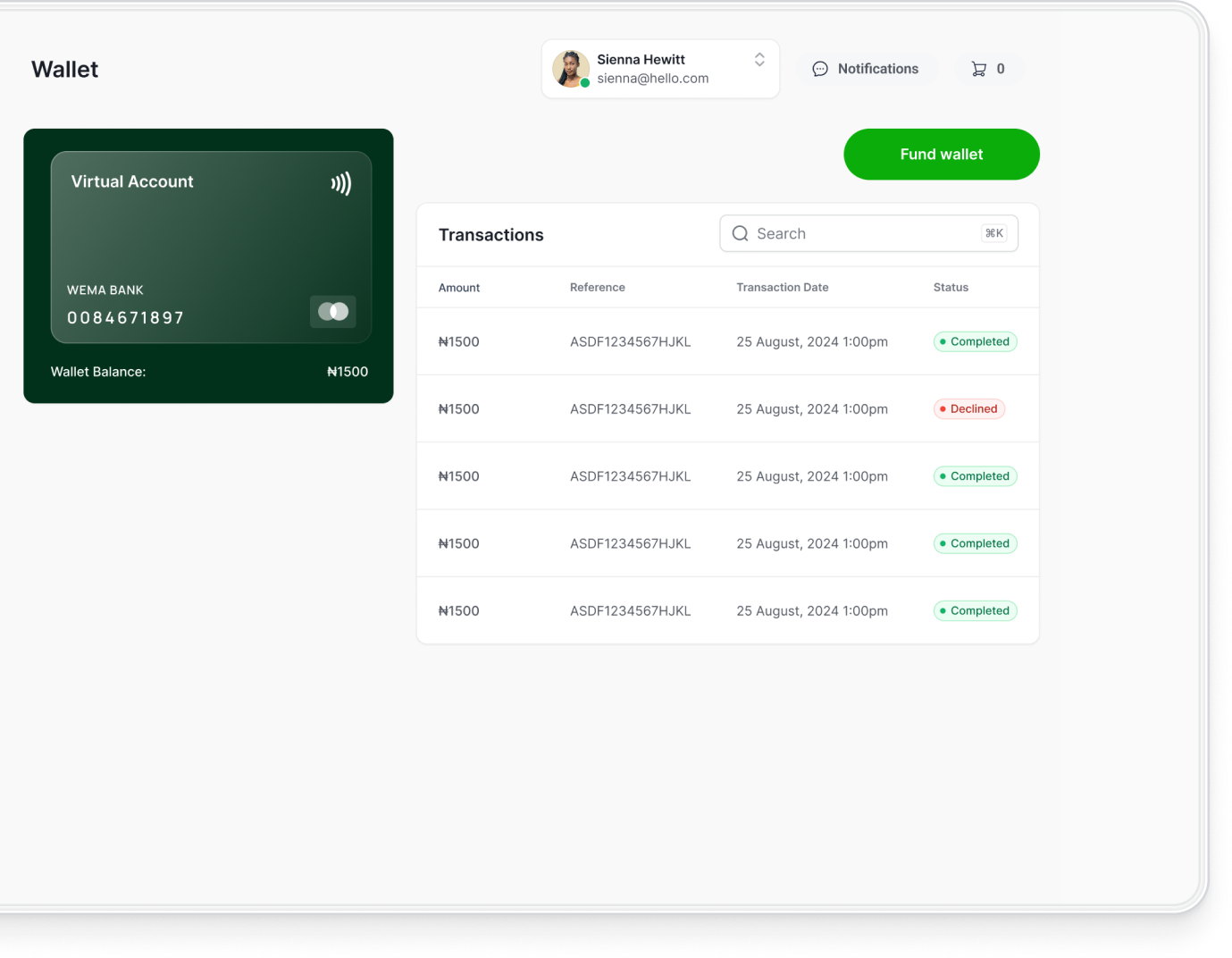Focus the transactions Search field
1232x958 pixels.
(x=858, y=234)
